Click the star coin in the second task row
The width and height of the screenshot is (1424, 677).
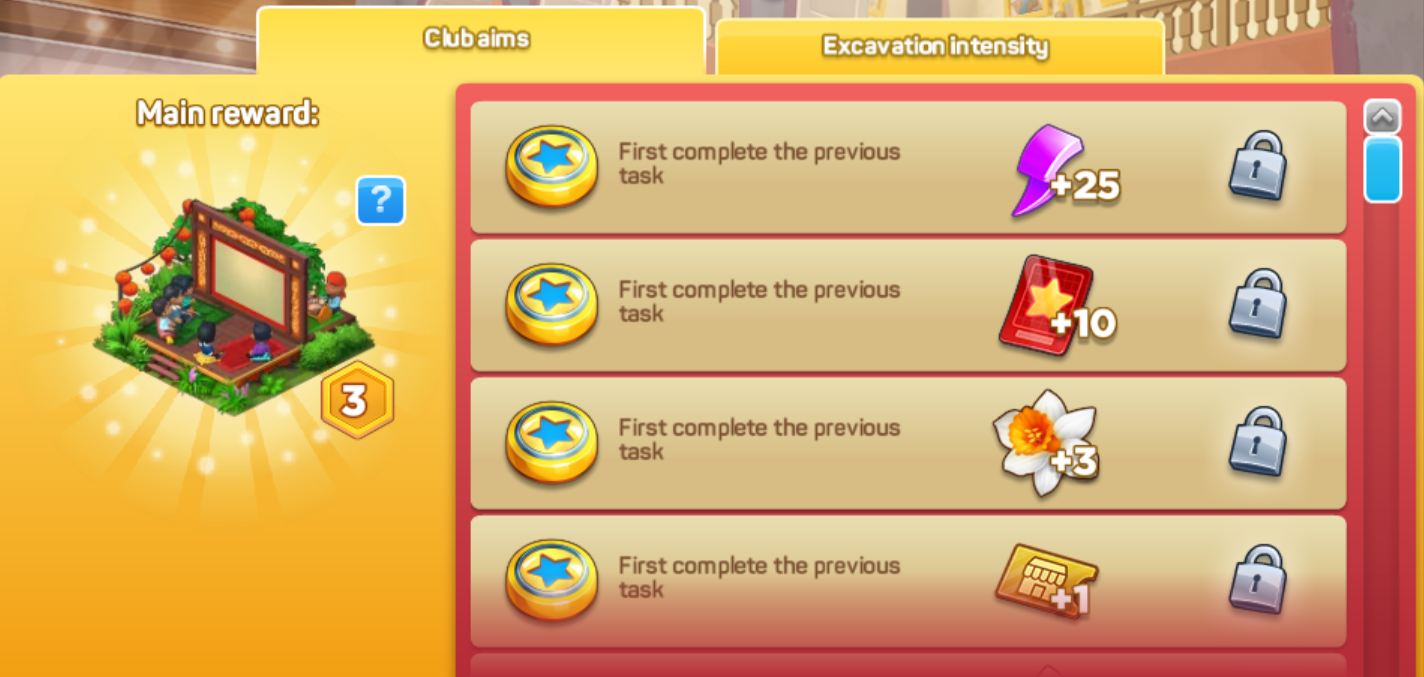pos(551,305)
